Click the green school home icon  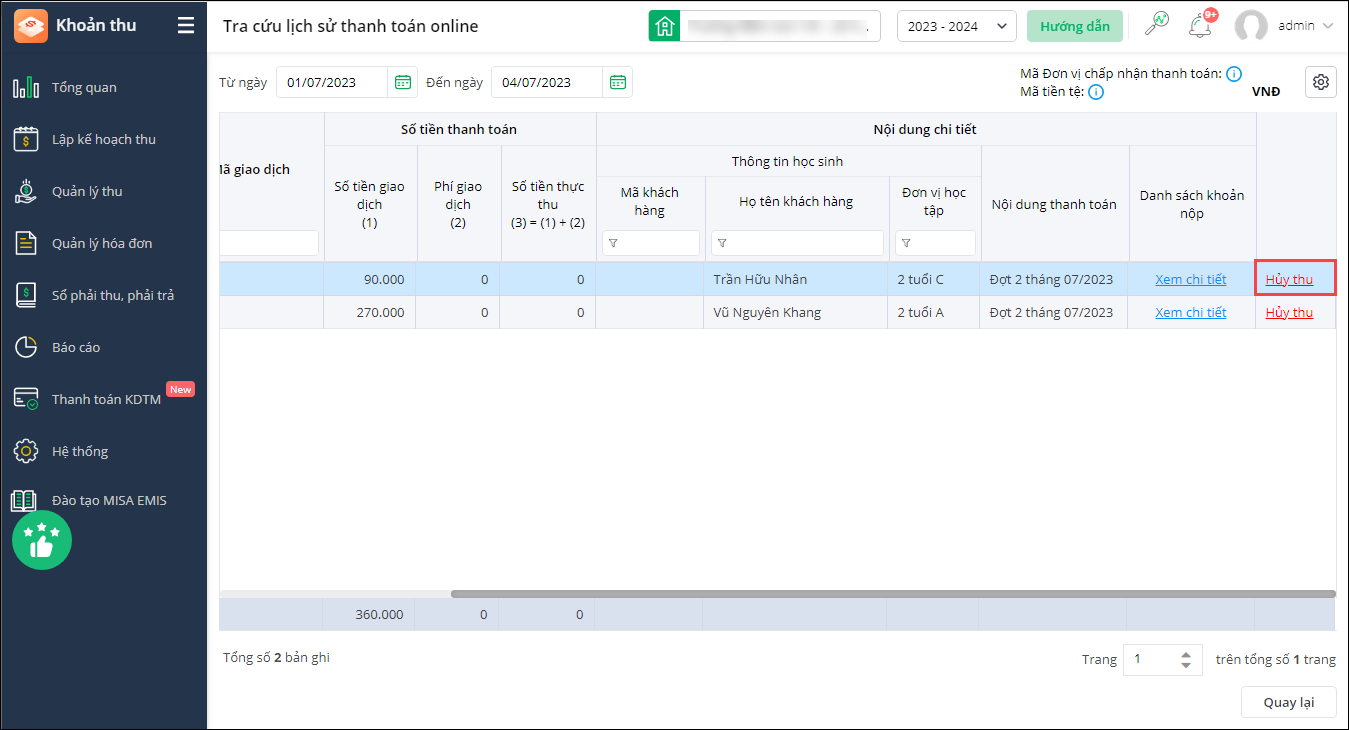coord(665,26)
